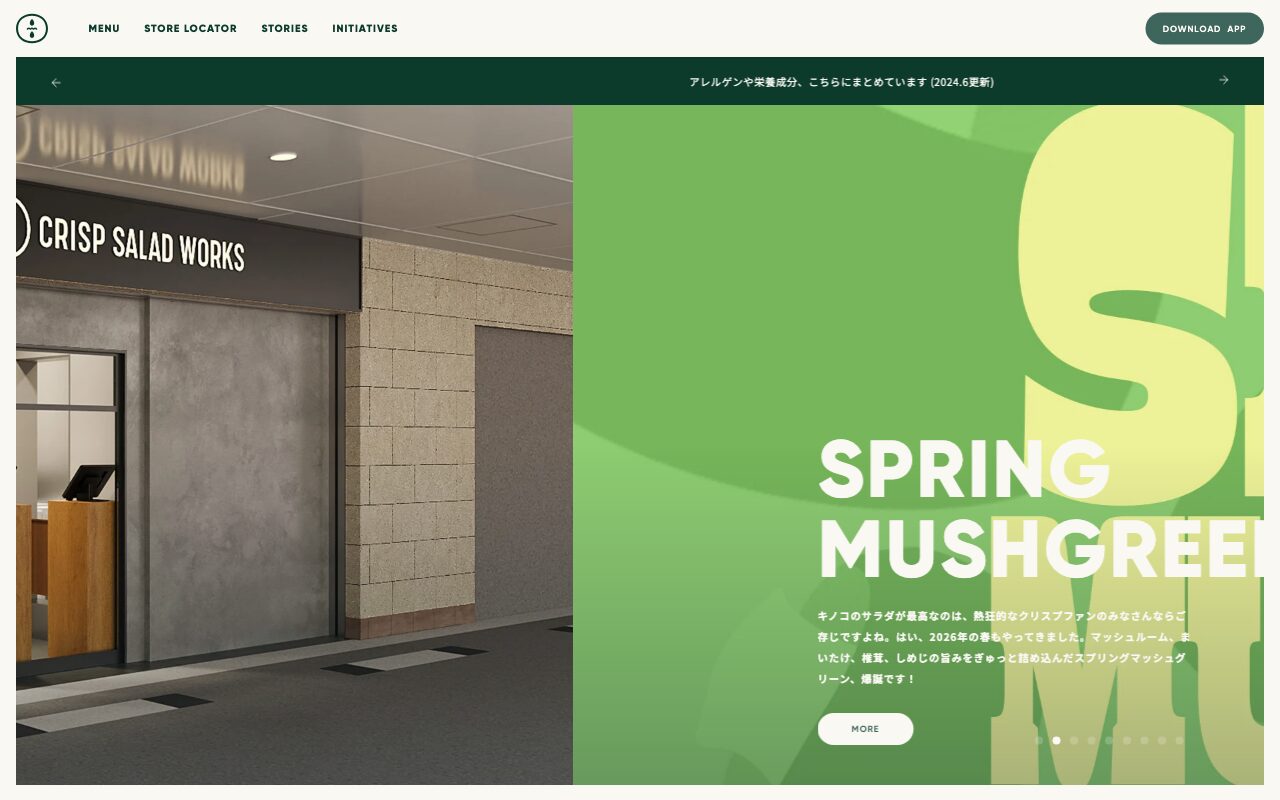The image size is (1280, 800).
Task: Open the allergen and nutrition announcement text
Action: pyautogui.click(x=841, y=82)
